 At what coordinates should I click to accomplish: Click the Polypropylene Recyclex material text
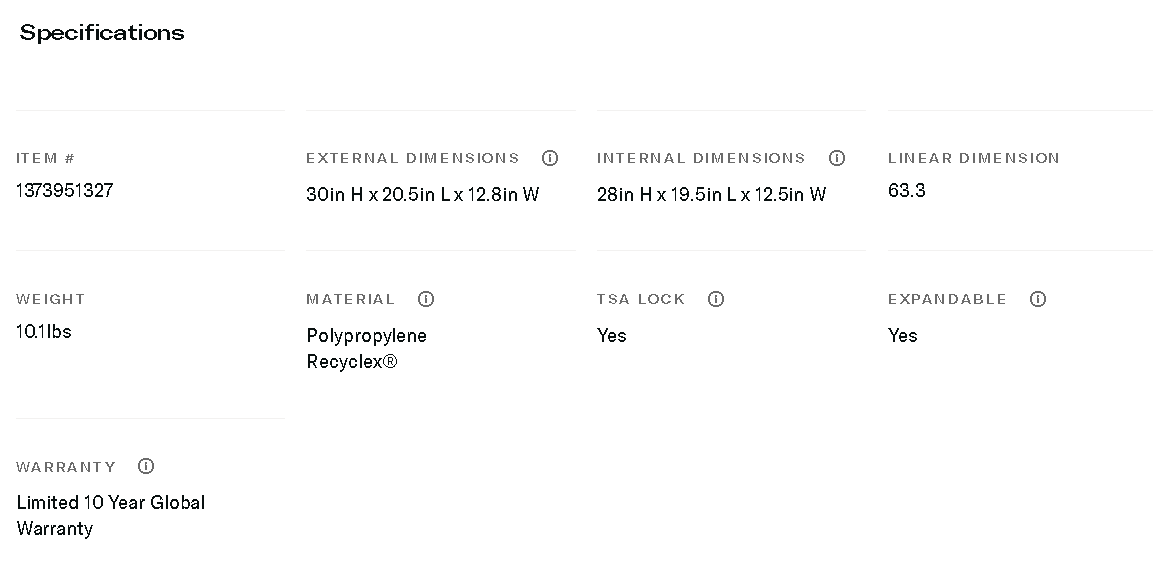click(x=366, y=348)
